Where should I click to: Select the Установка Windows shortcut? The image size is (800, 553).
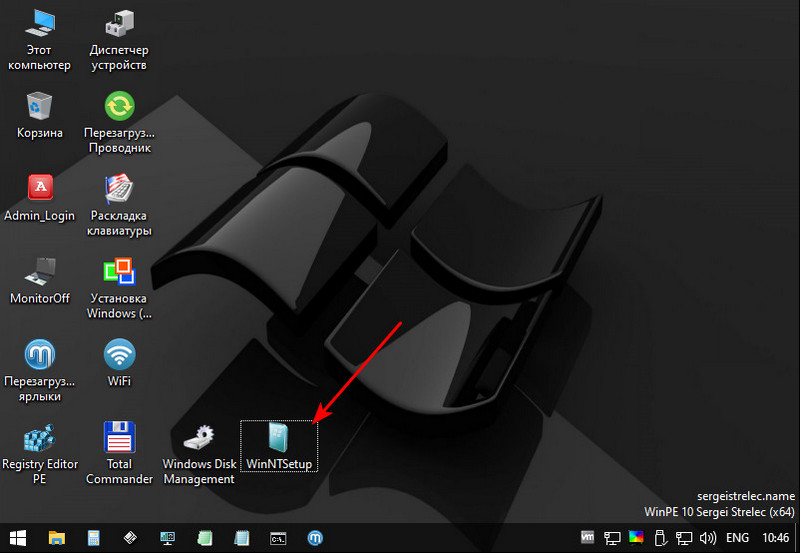coord(119,288)
